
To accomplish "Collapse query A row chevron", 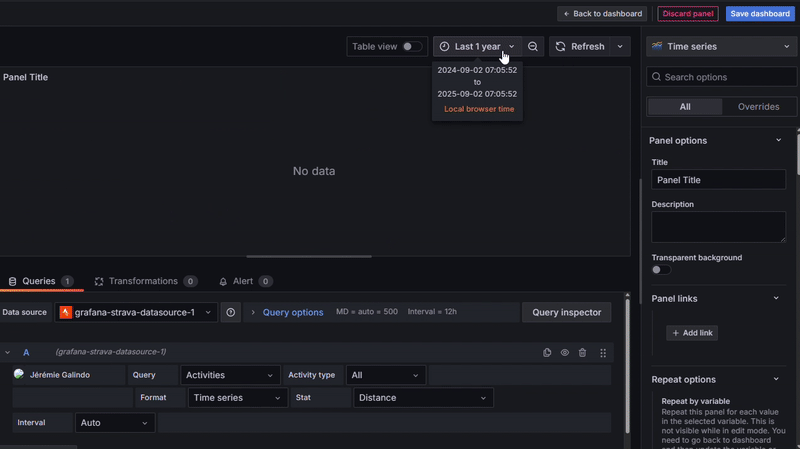I will (x=7, y=352).
